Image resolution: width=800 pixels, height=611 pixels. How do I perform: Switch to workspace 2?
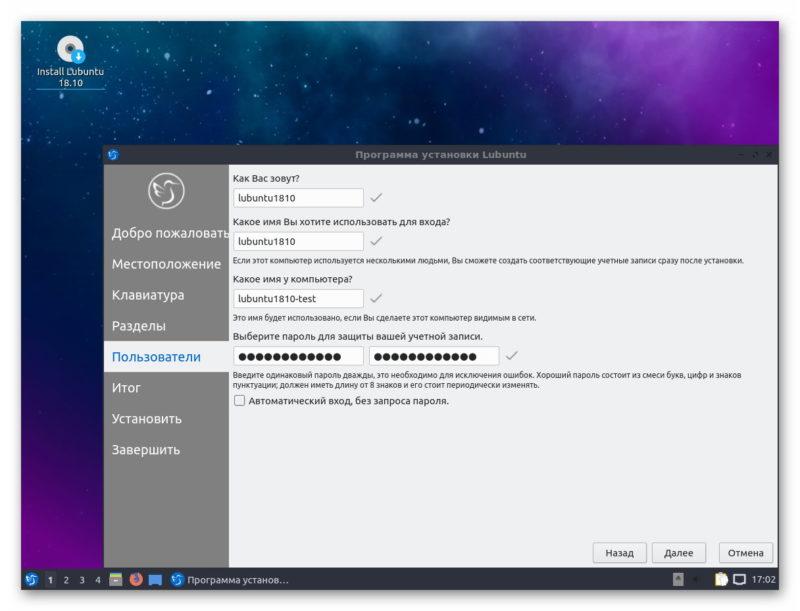click(66, 580)
